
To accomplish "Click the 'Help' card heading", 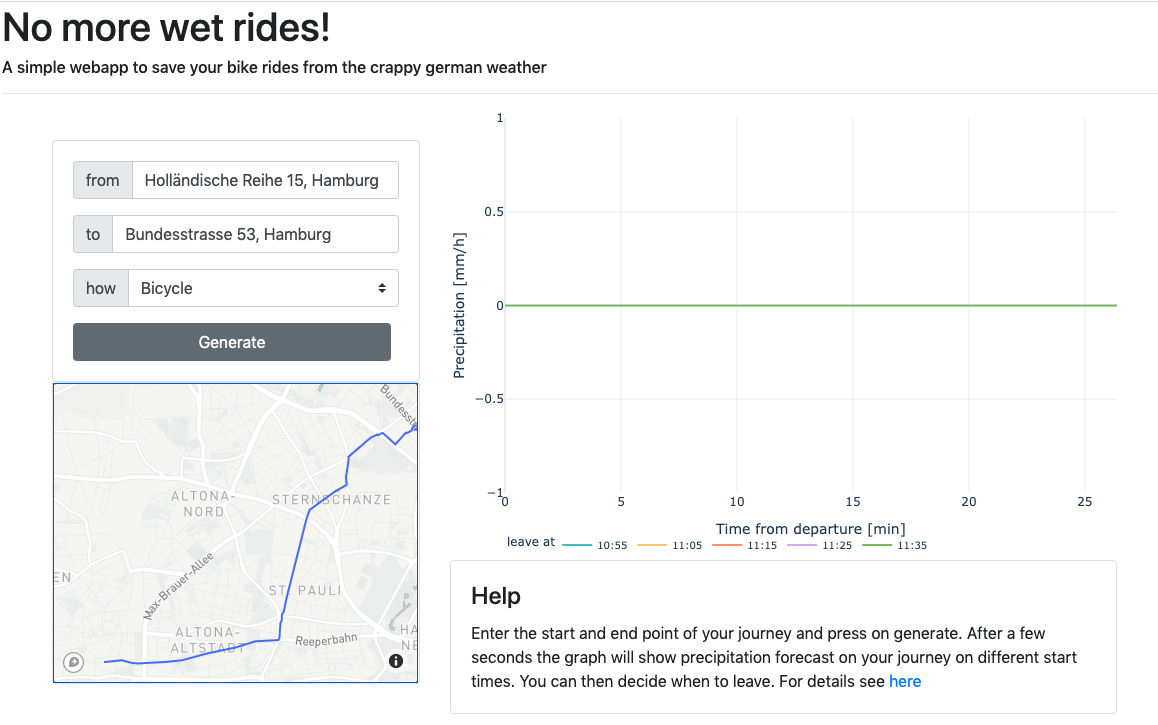I will [x=496, y=596].
